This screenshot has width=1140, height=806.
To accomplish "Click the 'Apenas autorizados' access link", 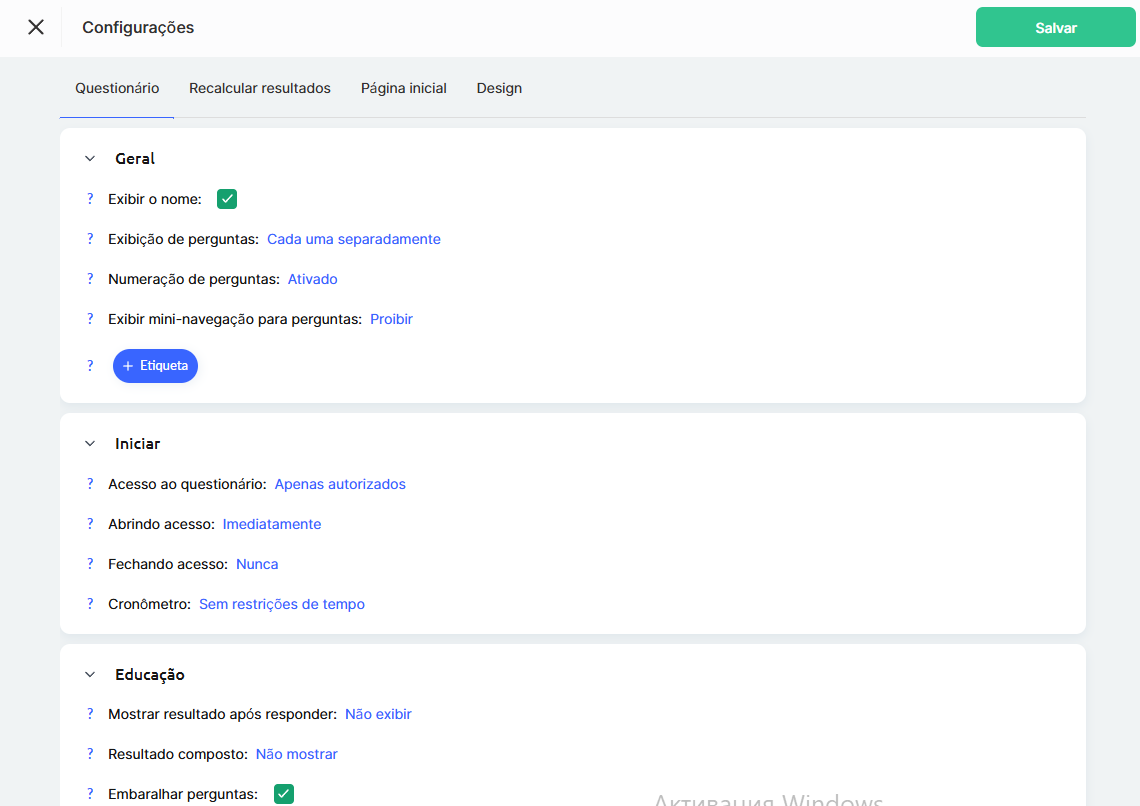I will [x=340, y=484].
